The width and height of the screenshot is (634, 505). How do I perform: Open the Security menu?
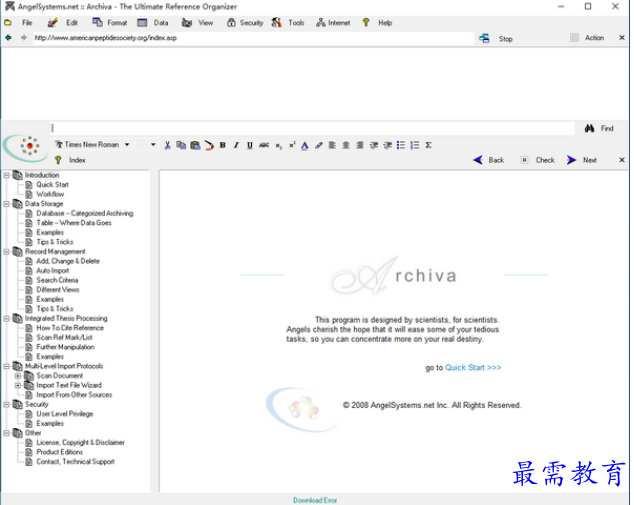(x=251, y=23)
